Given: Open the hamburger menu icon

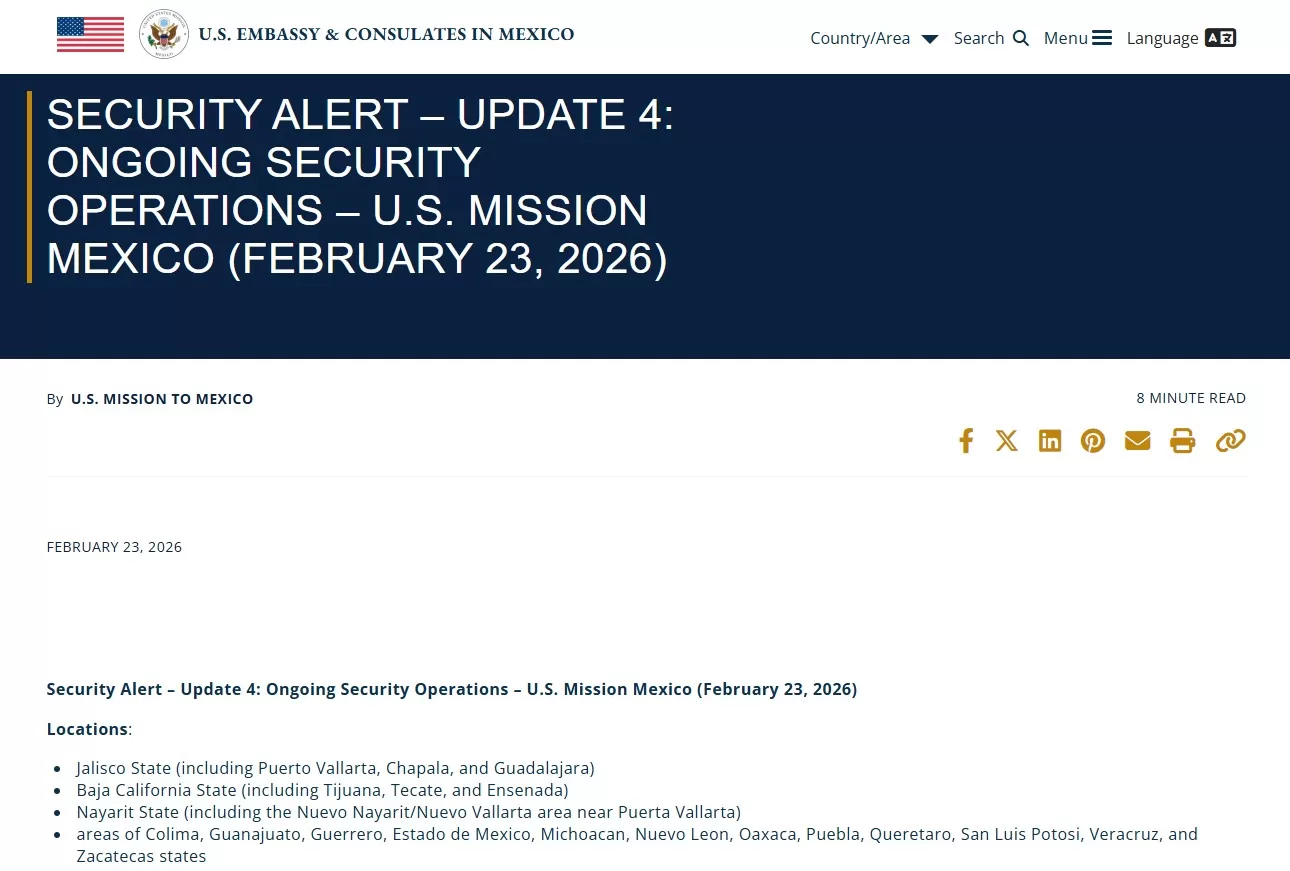Looking at the screenshot, I should [1102, 38].
